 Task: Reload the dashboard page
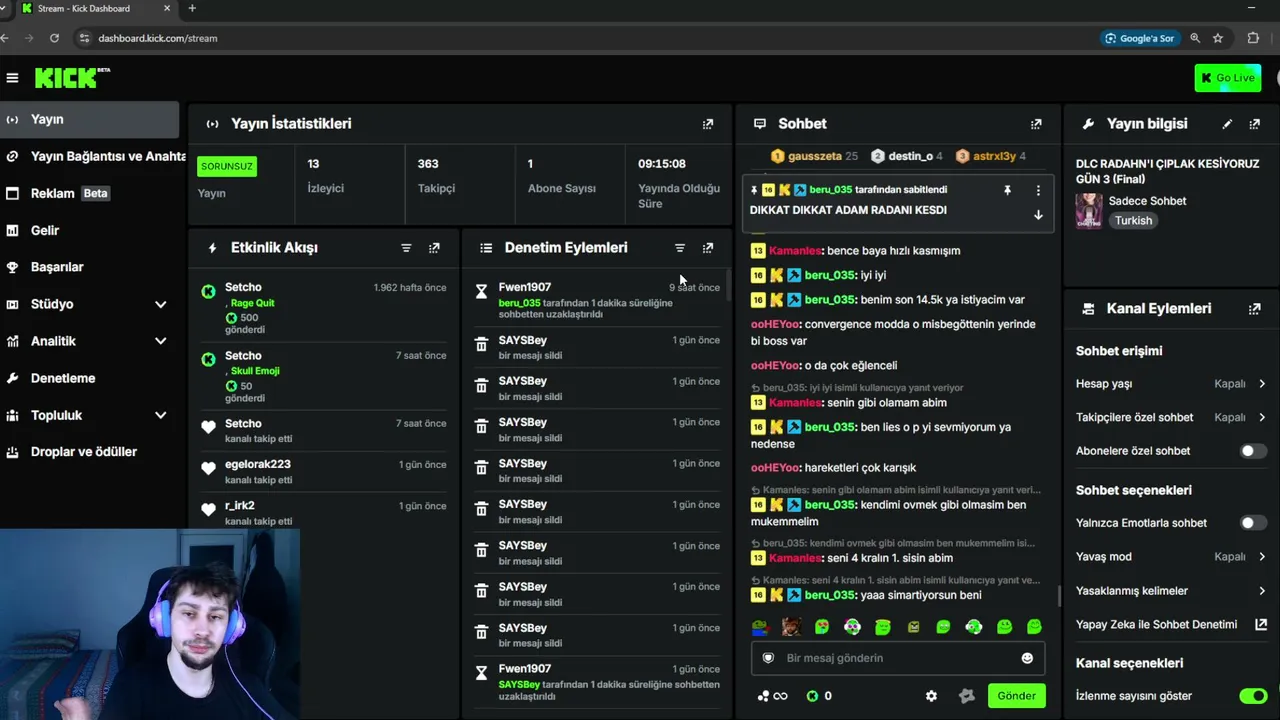pyautogui.click(x=54, y=38)
